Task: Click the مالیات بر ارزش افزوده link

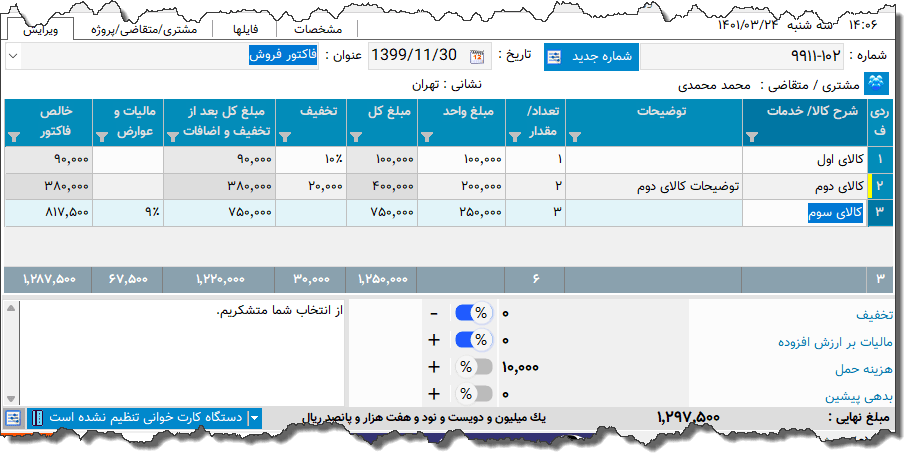Action: pos(836,342)
